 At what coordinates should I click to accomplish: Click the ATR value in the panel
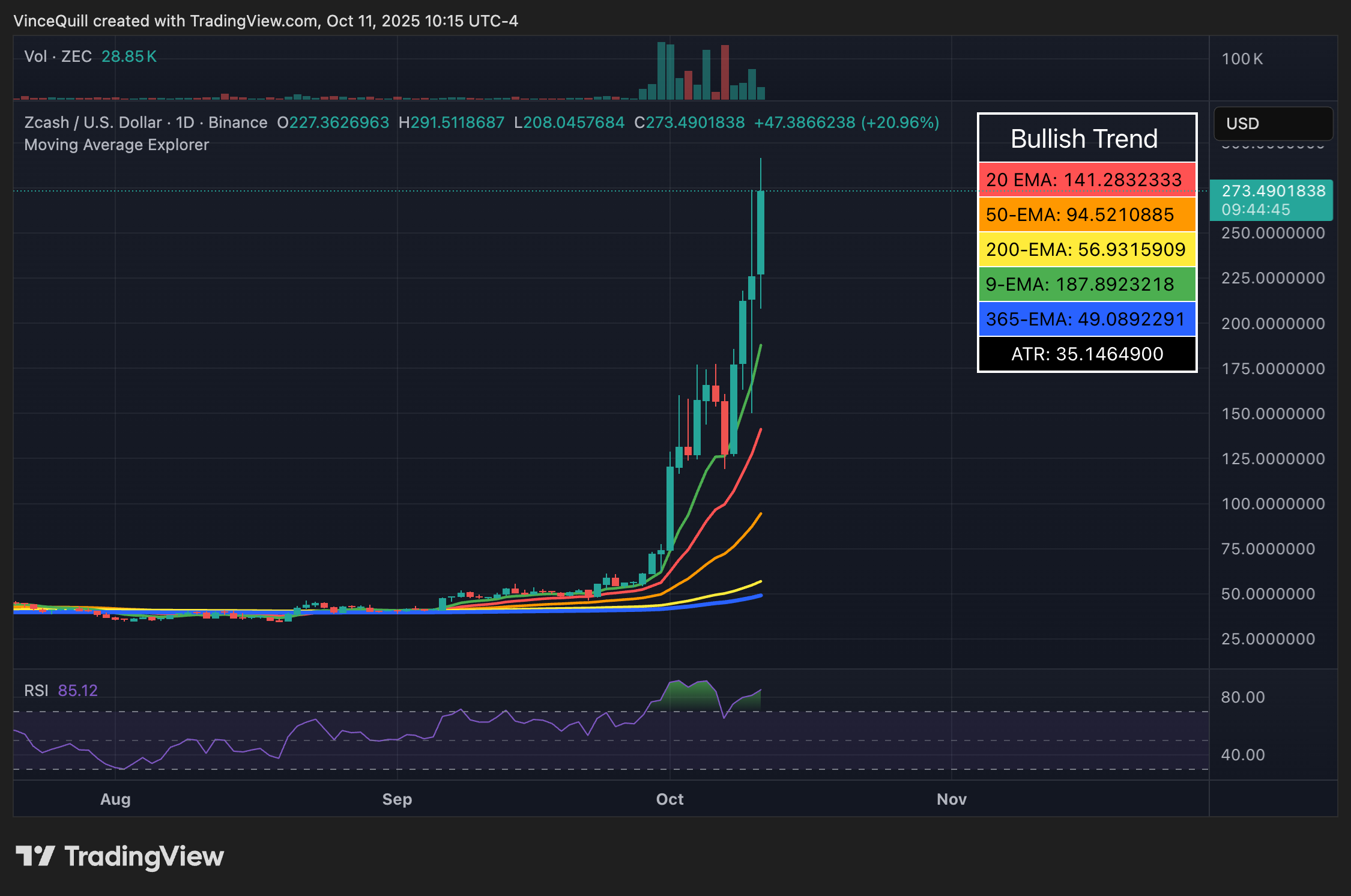(x=1086, y=354)
